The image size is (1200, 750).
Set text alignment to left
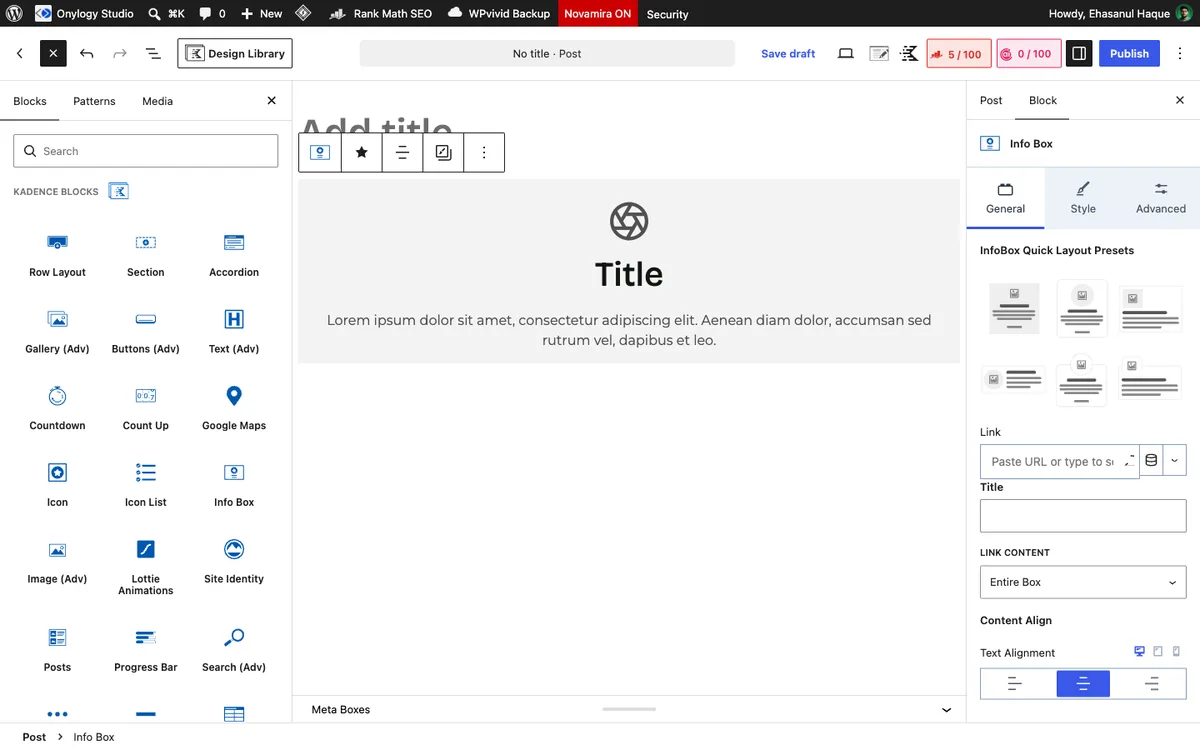(1014, 684)
